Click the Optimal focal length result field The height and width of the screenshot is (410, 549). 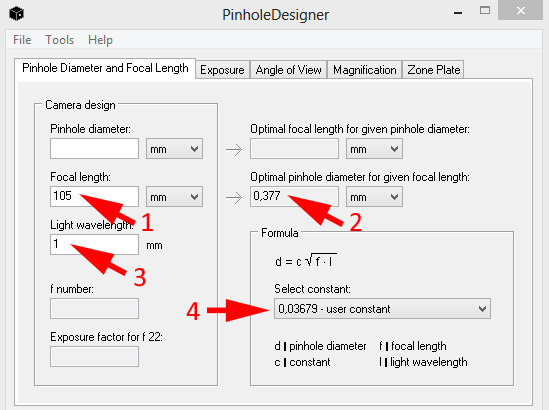pos(294,148)
